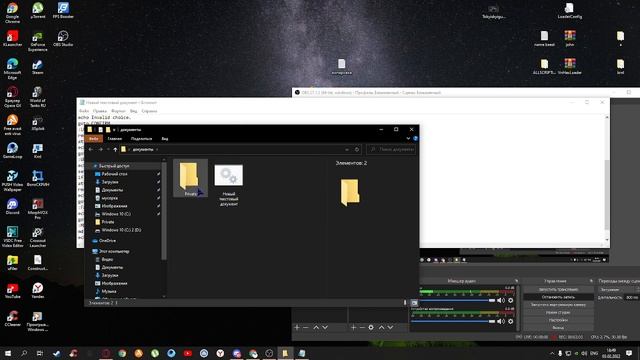Expand the Explorer ribbon chevron

[408, 139]
